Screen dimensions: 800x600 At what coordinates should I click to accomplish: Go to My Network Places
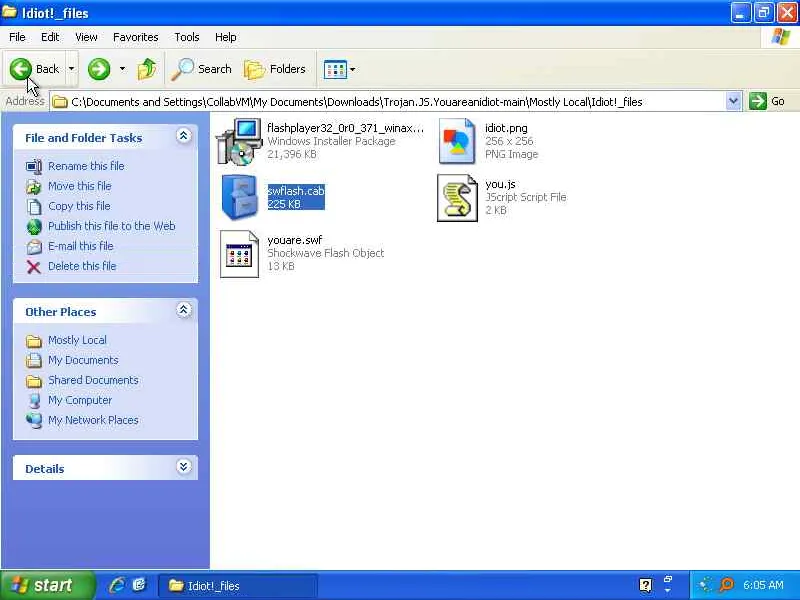click(x=93, y=420)
